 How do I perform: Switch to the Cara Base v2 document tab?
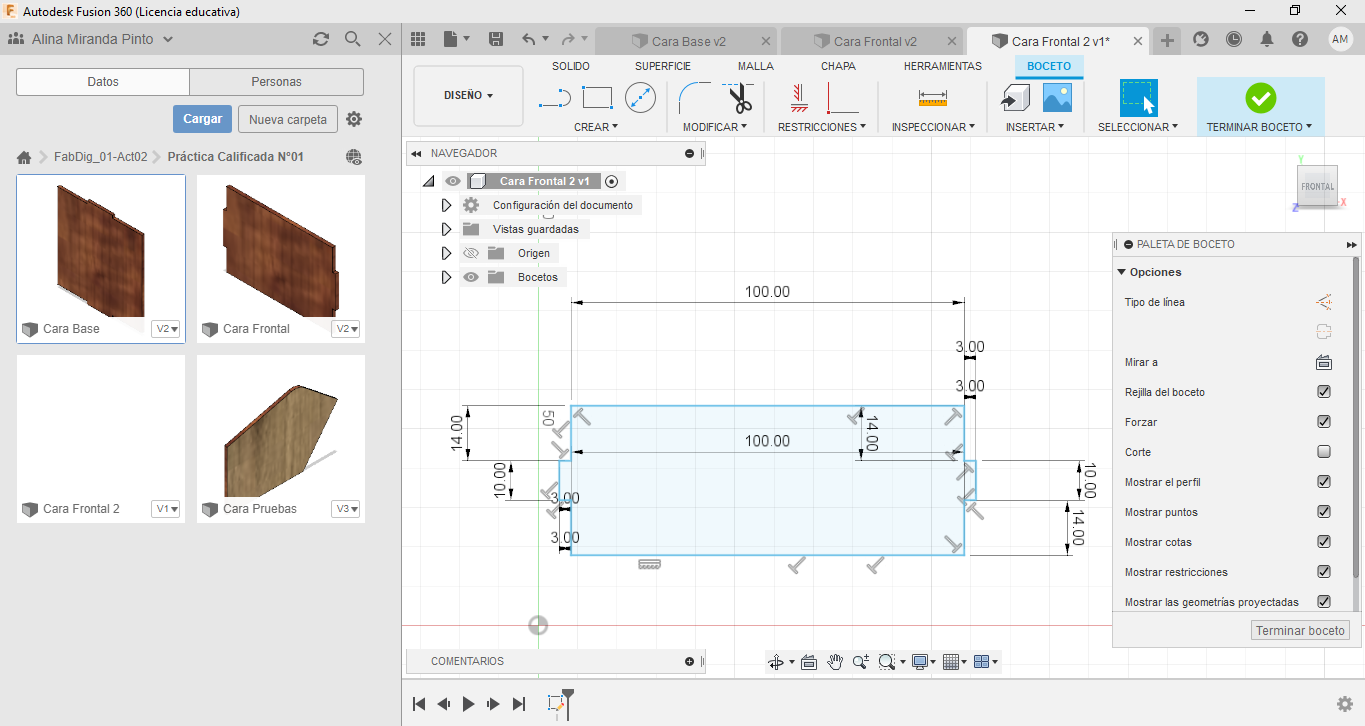(688, 41)
